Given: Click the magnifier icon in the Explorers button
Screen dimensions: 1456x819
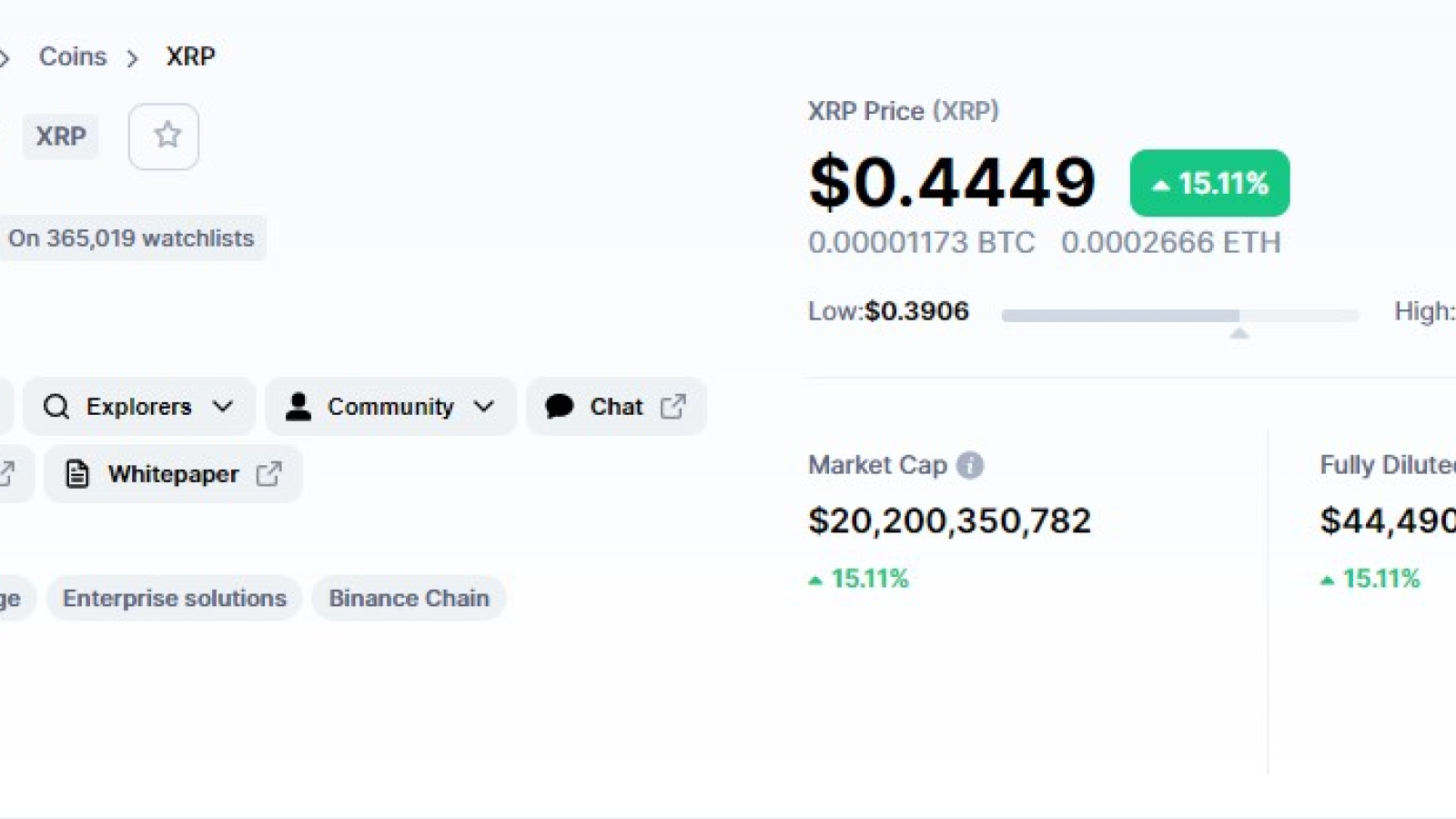Looking at the screenshot, I should (56, 406).
